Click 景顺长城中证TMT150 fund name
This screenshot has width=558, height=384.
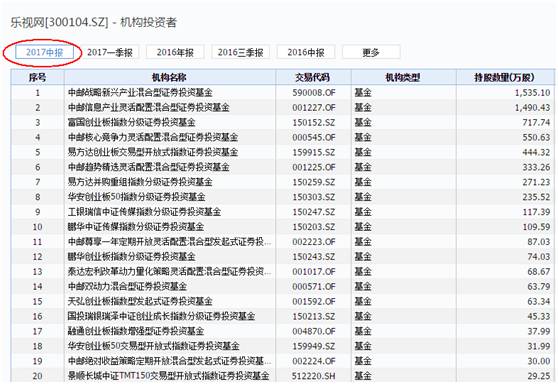169,376
